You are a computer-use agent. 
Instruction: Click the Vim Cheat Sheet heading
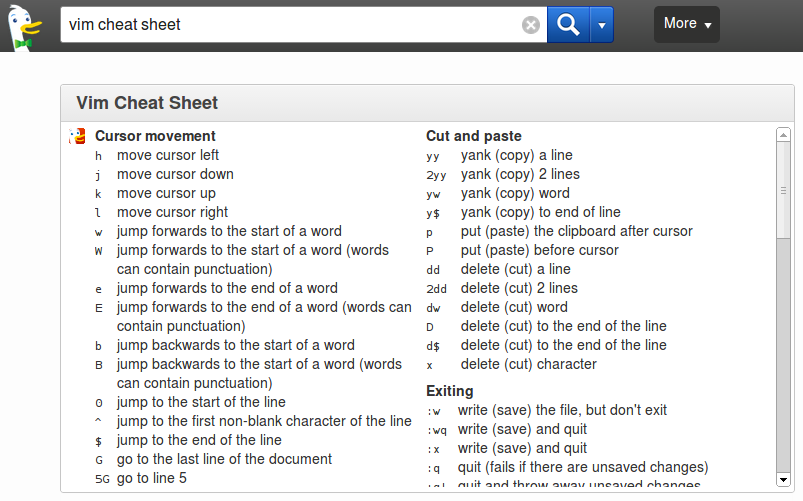coord(147,103)
